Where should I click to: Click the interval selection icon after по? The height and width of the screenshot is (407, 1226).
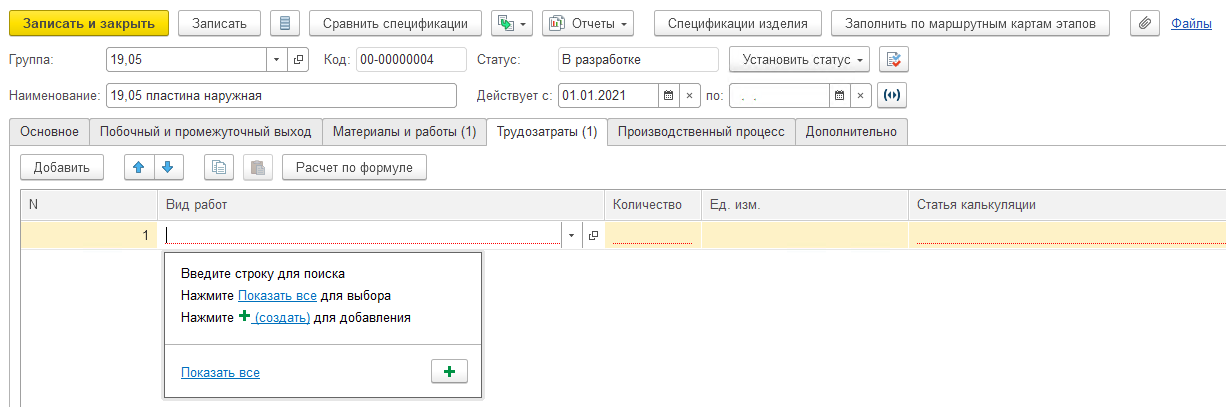[x=891, y=96]
